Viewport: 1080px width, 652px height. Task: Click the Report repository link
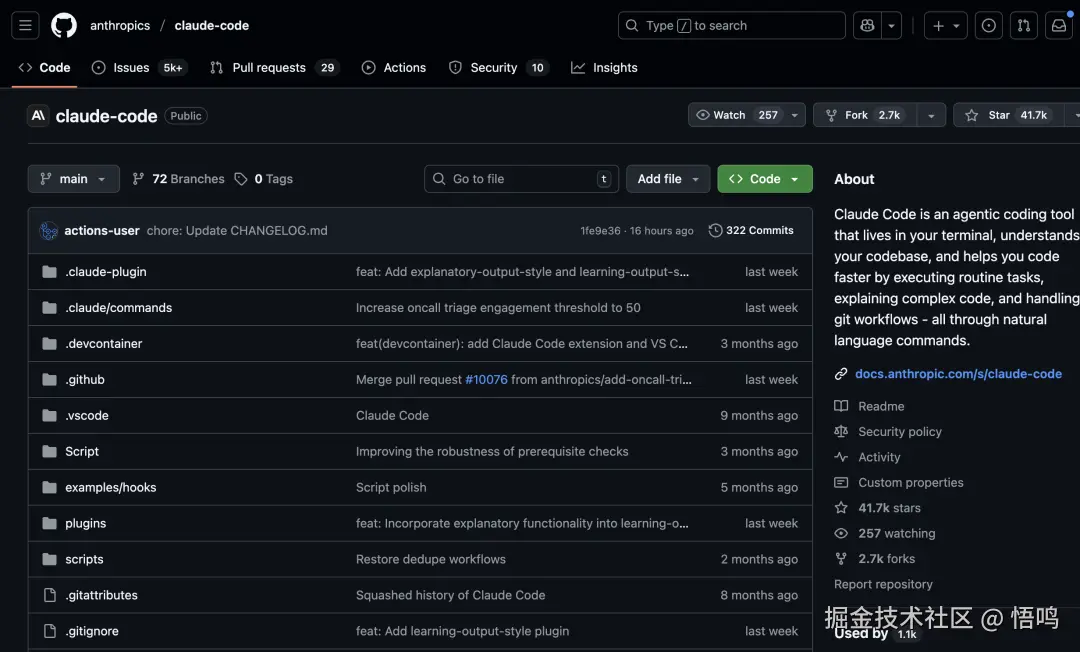(883, 585)
